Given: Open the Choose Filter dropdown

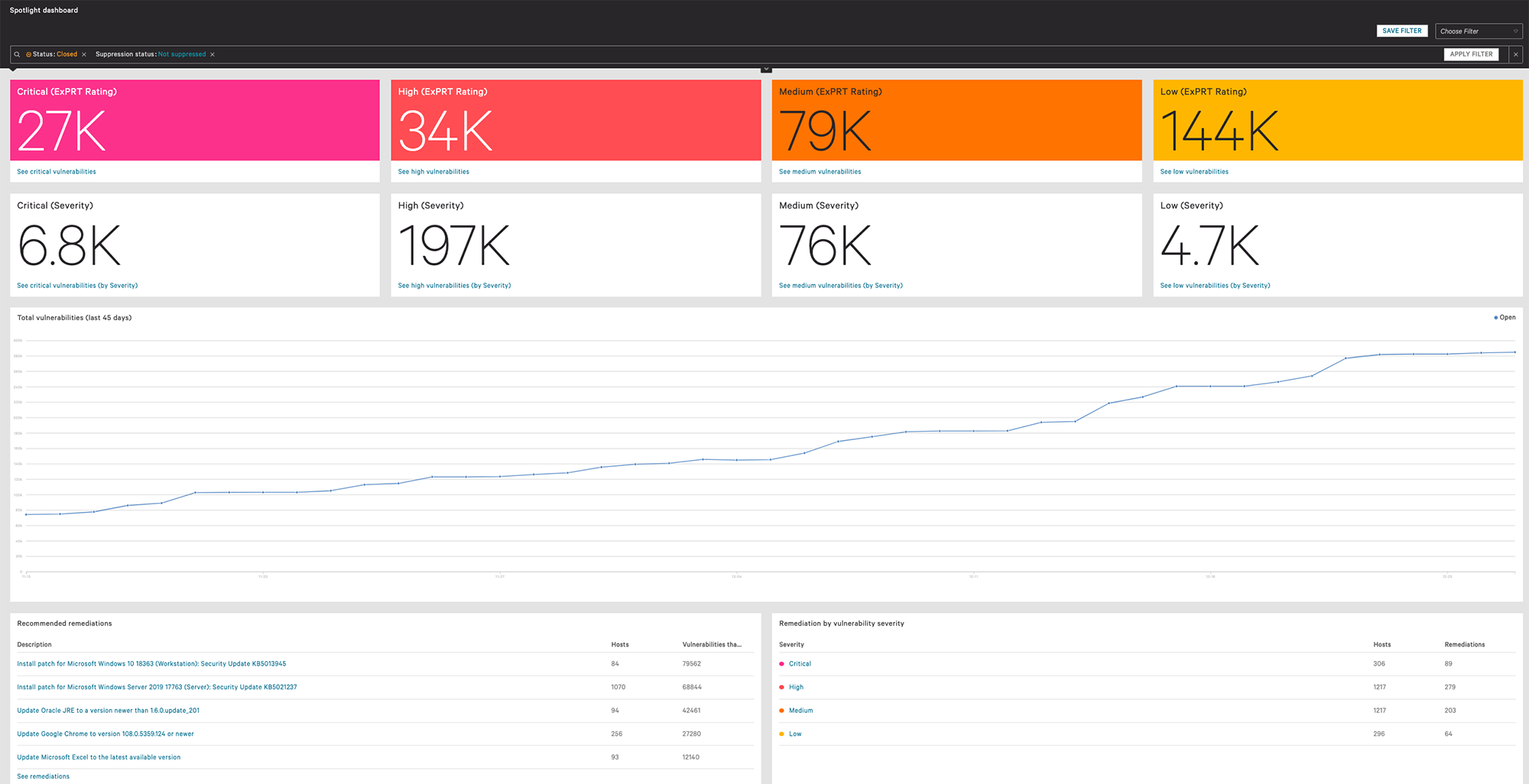Looking at the screenshot, I should [x=1479, y=31].
